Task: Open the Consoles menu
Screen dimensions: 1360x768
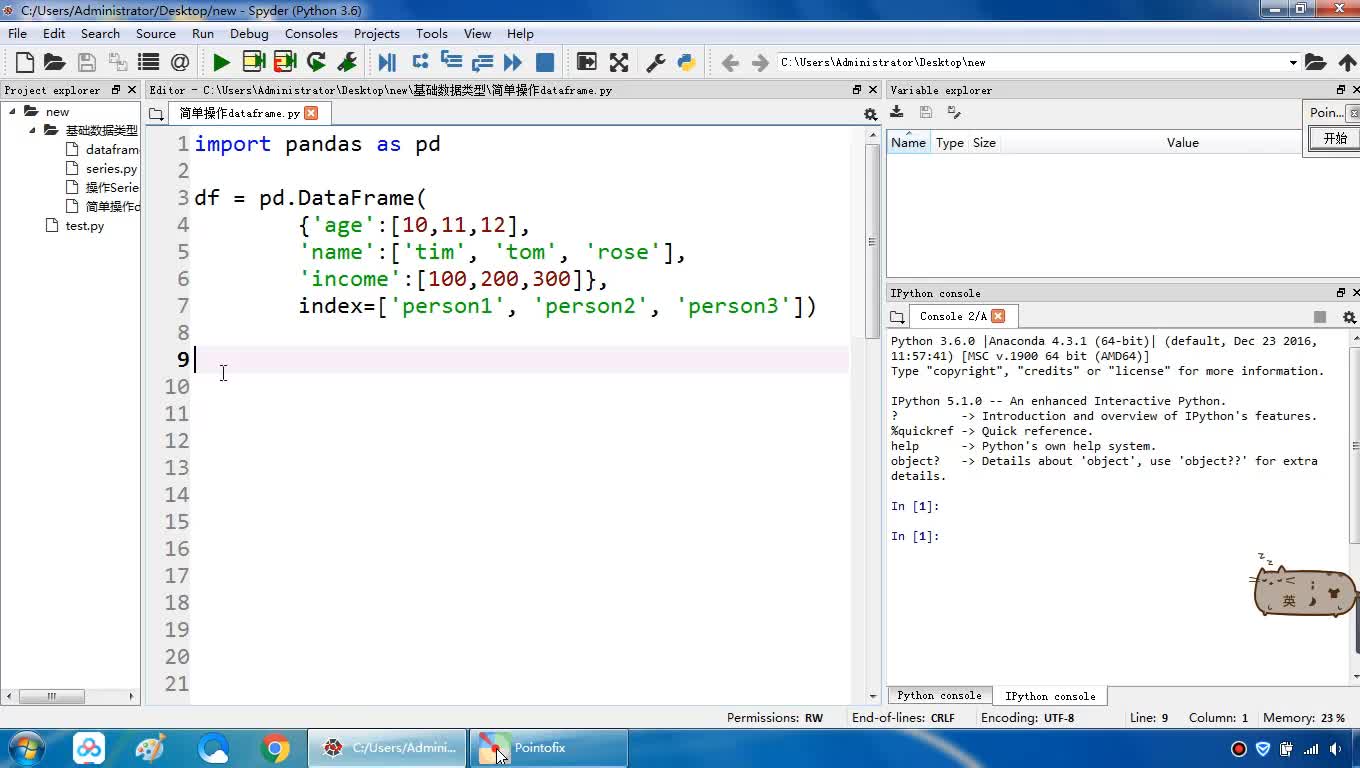Action: pyautogui.click(x=311, y=33)
